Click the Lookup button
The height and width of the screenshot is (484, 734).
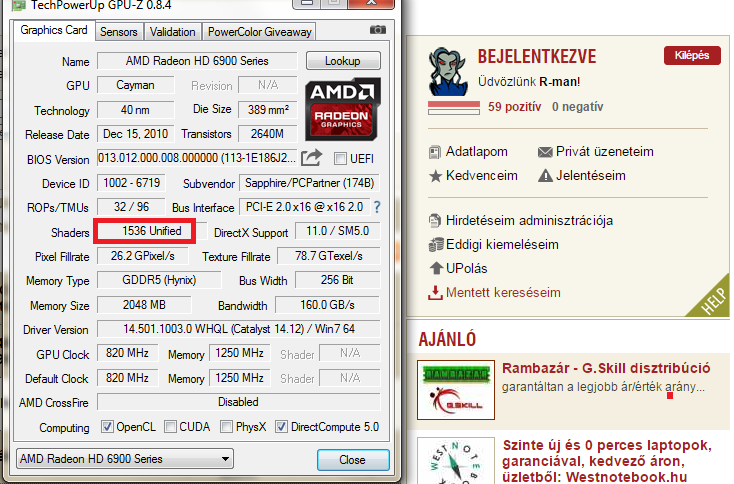point(343,61)
